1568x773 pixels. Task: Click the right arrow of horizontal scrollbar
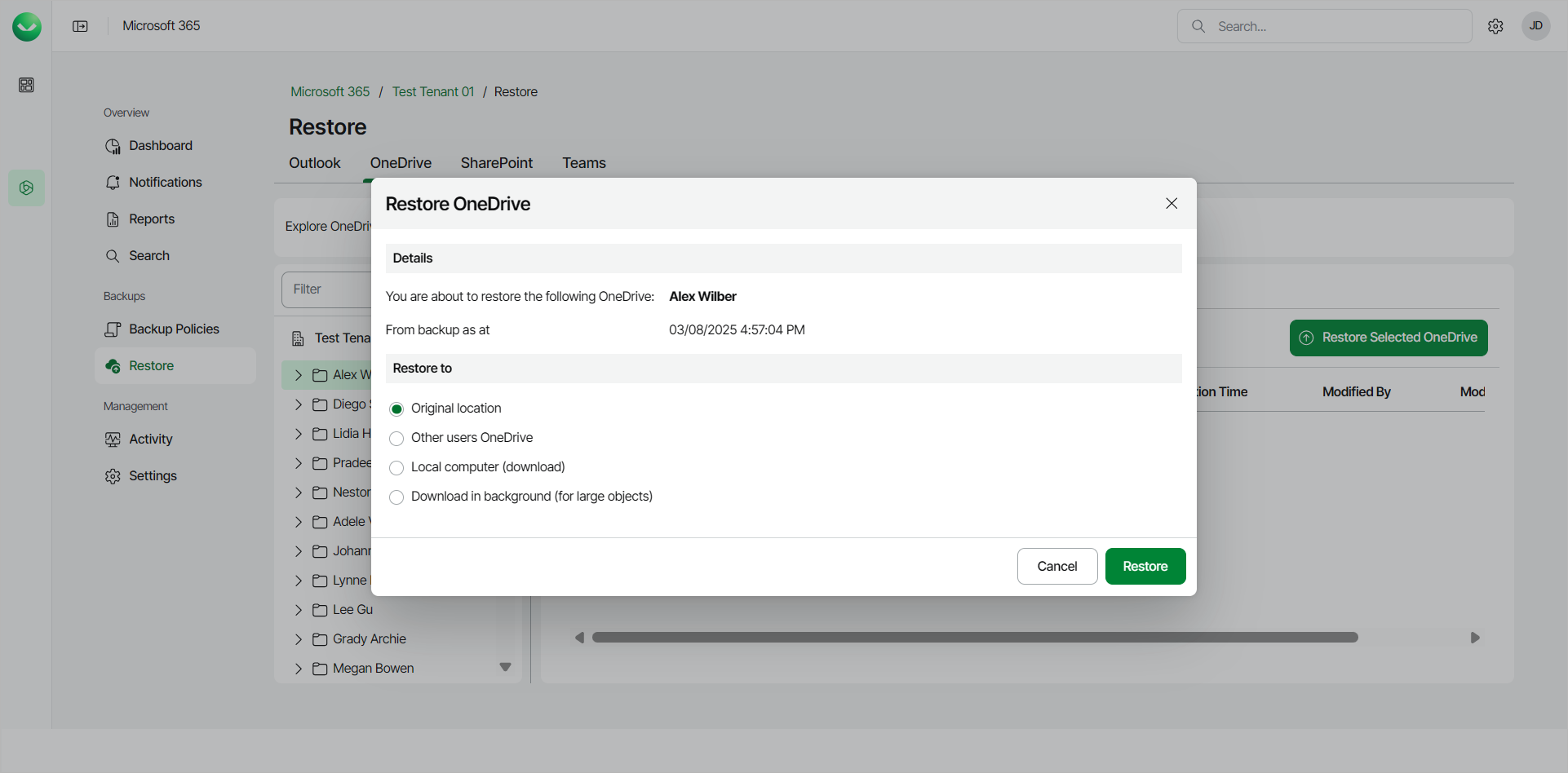pyautogui.click(x=1475, y=638)
